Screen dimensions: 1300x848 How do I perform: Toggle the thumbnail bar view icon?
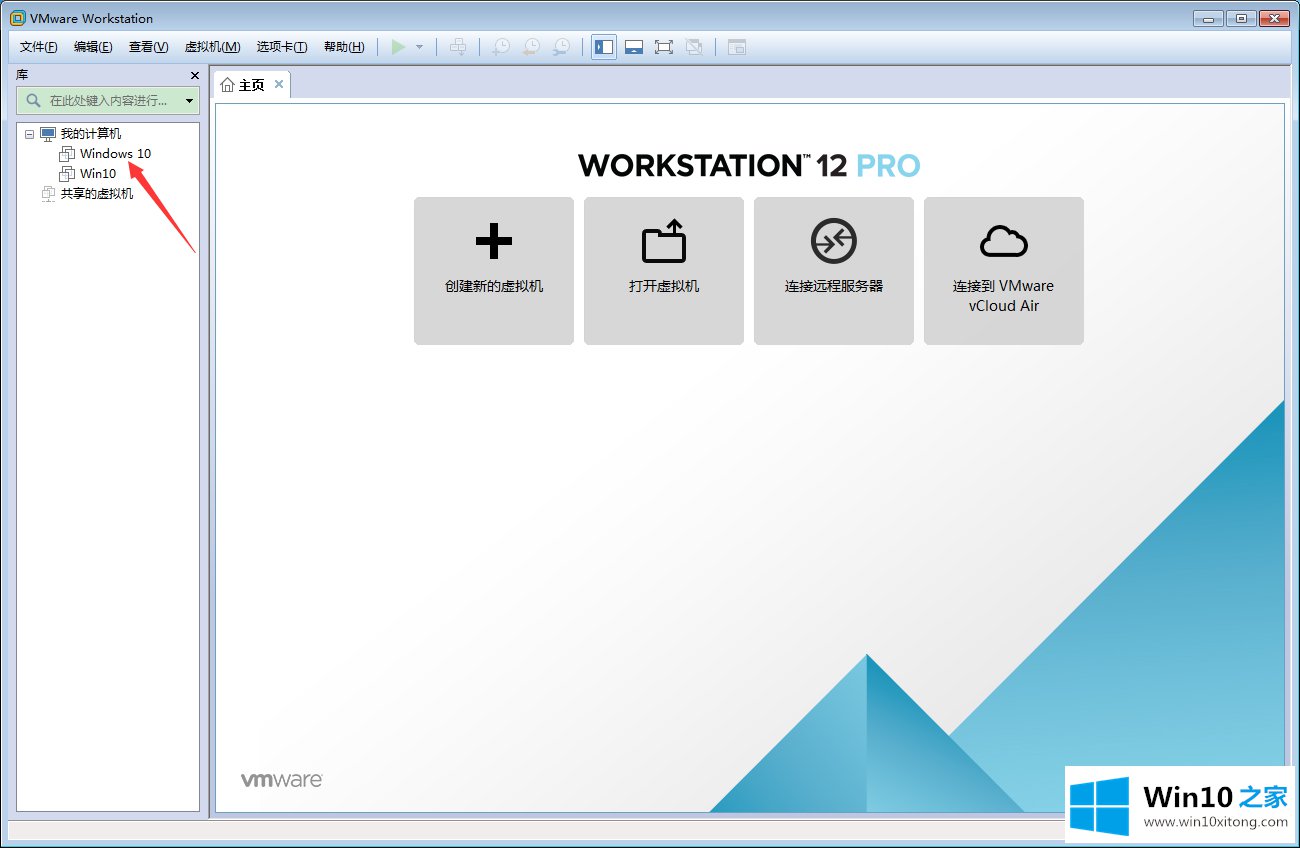click(x=633, y=47)
